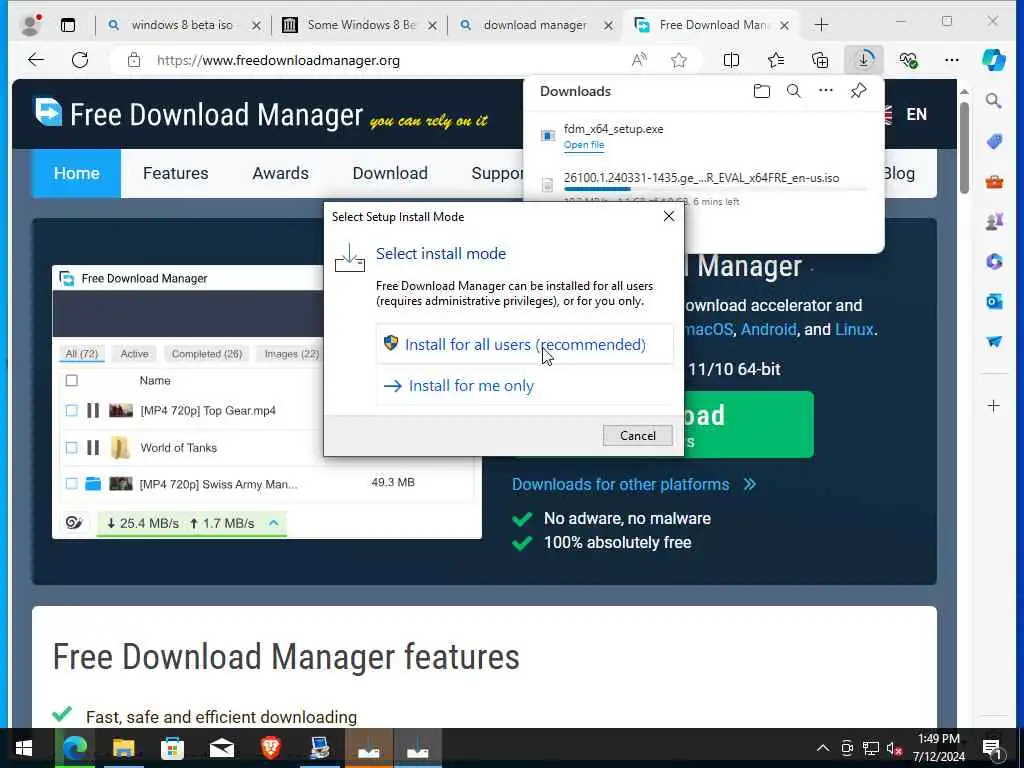The image size is (1024, 768).
Task: Open Downloads for other platforms link
Action: click(633, 484)
